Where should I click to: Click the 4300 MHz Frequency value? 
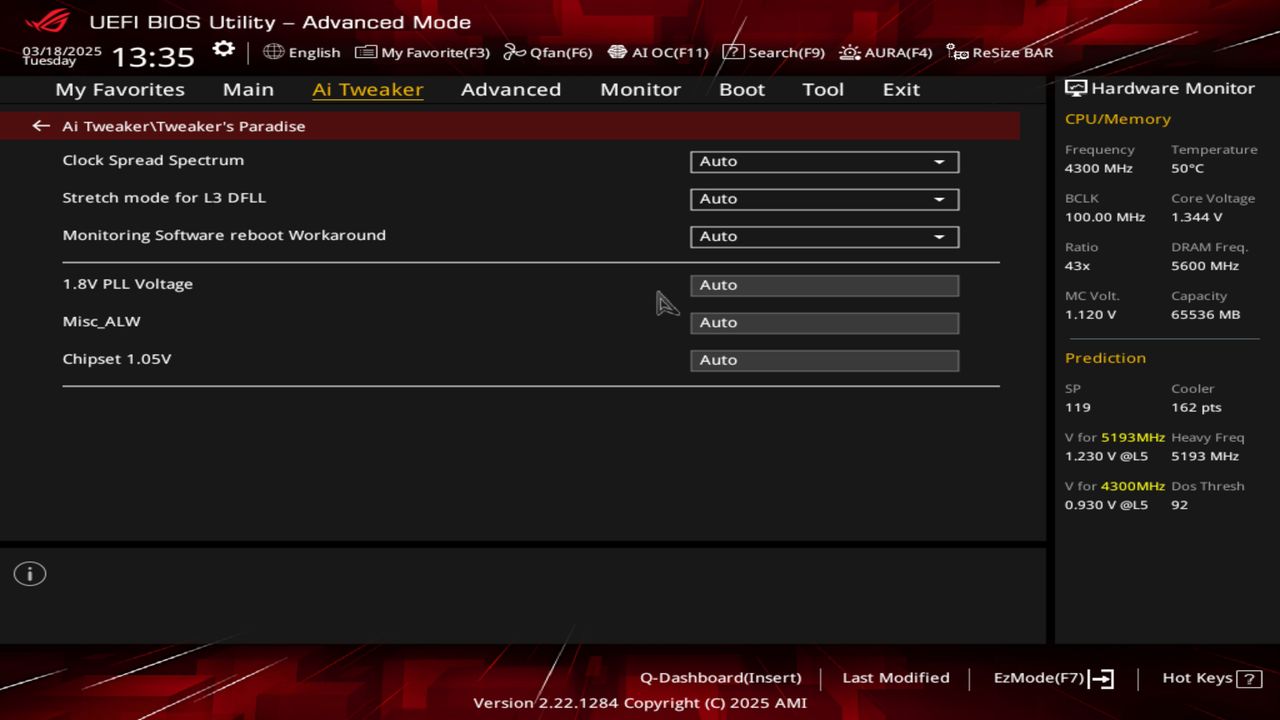pyautogui.click(x=1099, y=168)
